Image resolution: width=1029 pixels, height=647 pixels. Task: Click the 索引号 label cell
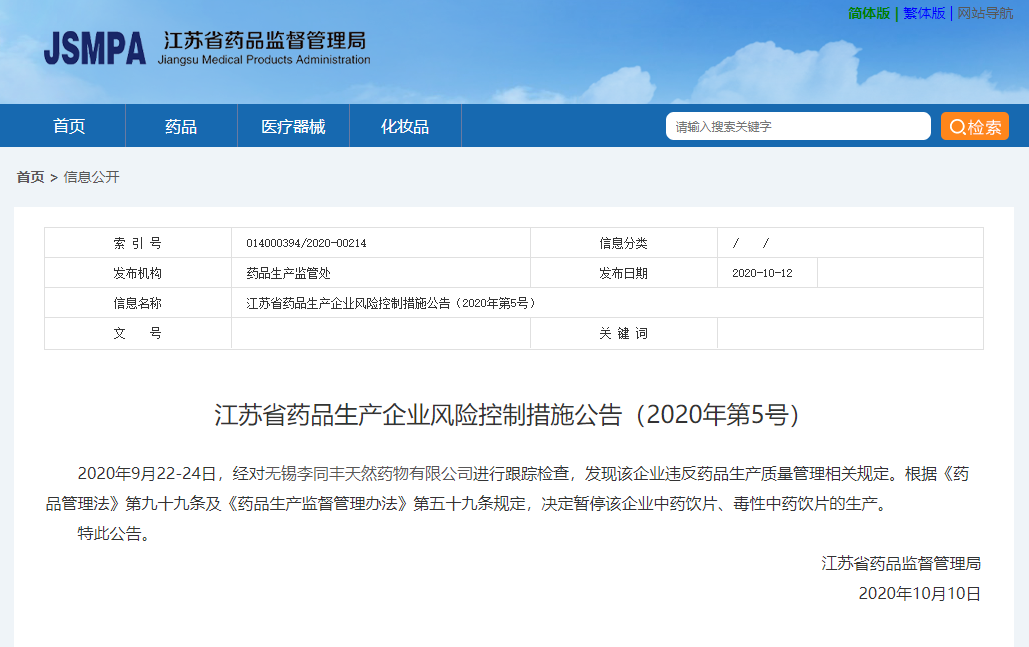(138, 243)
